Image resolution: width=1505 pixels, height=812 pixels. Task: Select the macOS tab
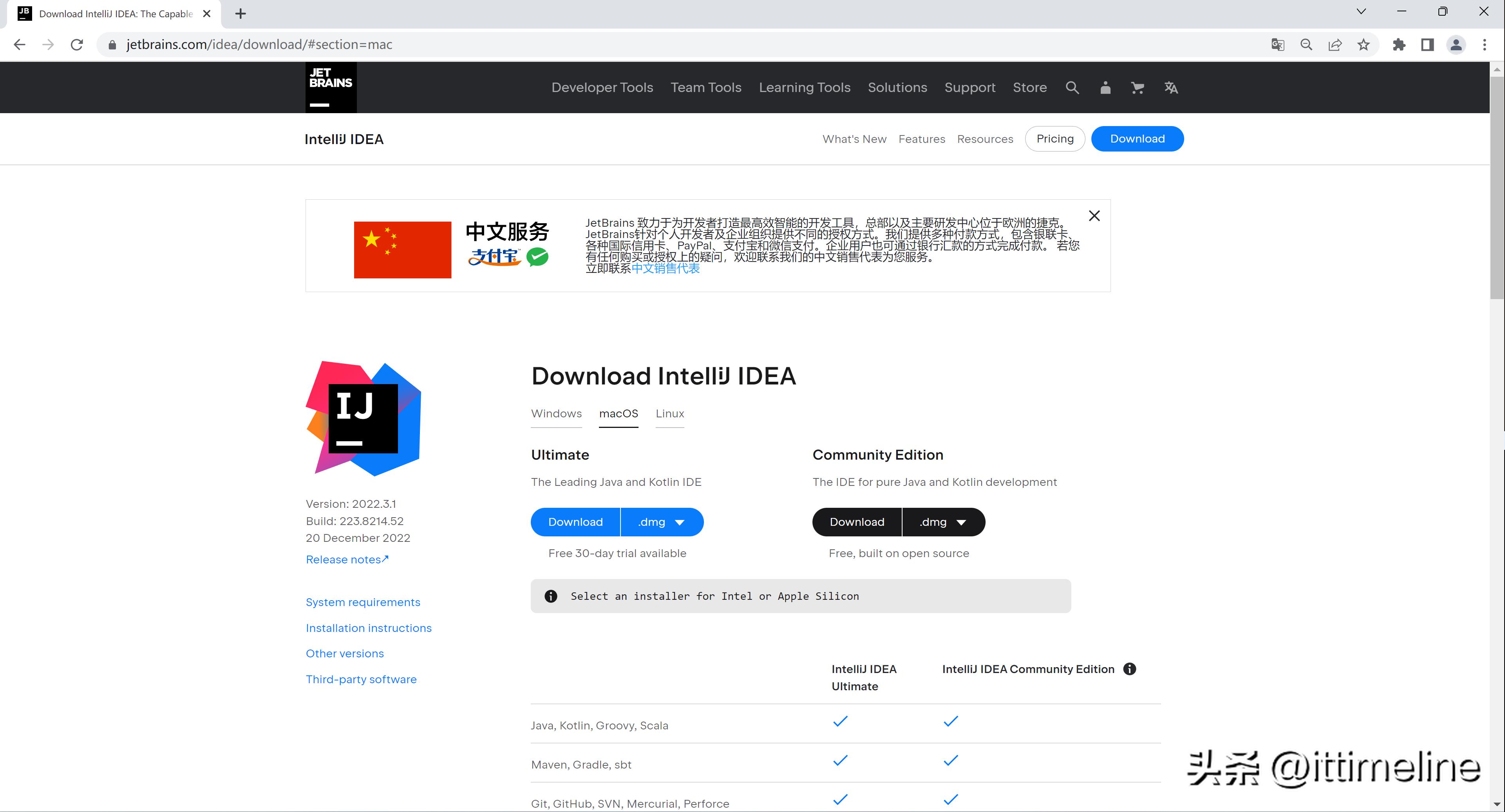click(x=619, y=413)
